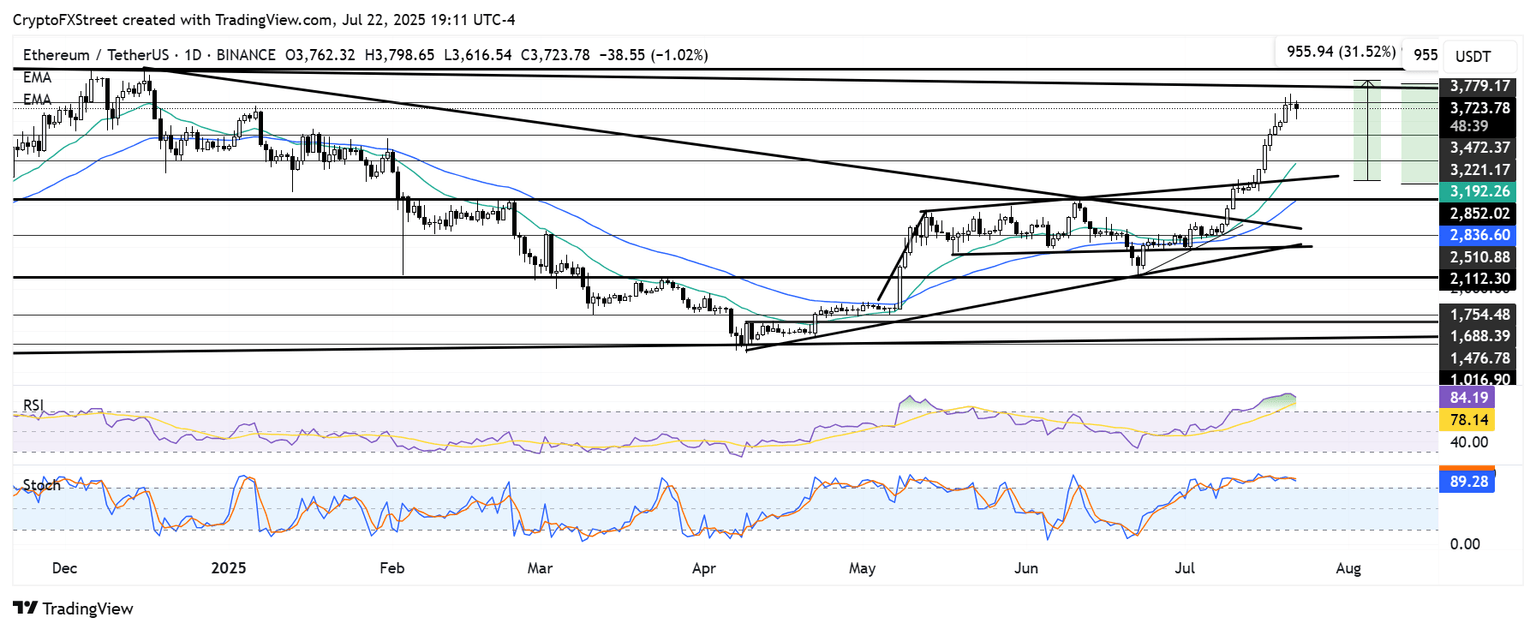Screen dimensions: 1536x631
Task: Click the RSI indicator legend label
Action: (35, 405)
